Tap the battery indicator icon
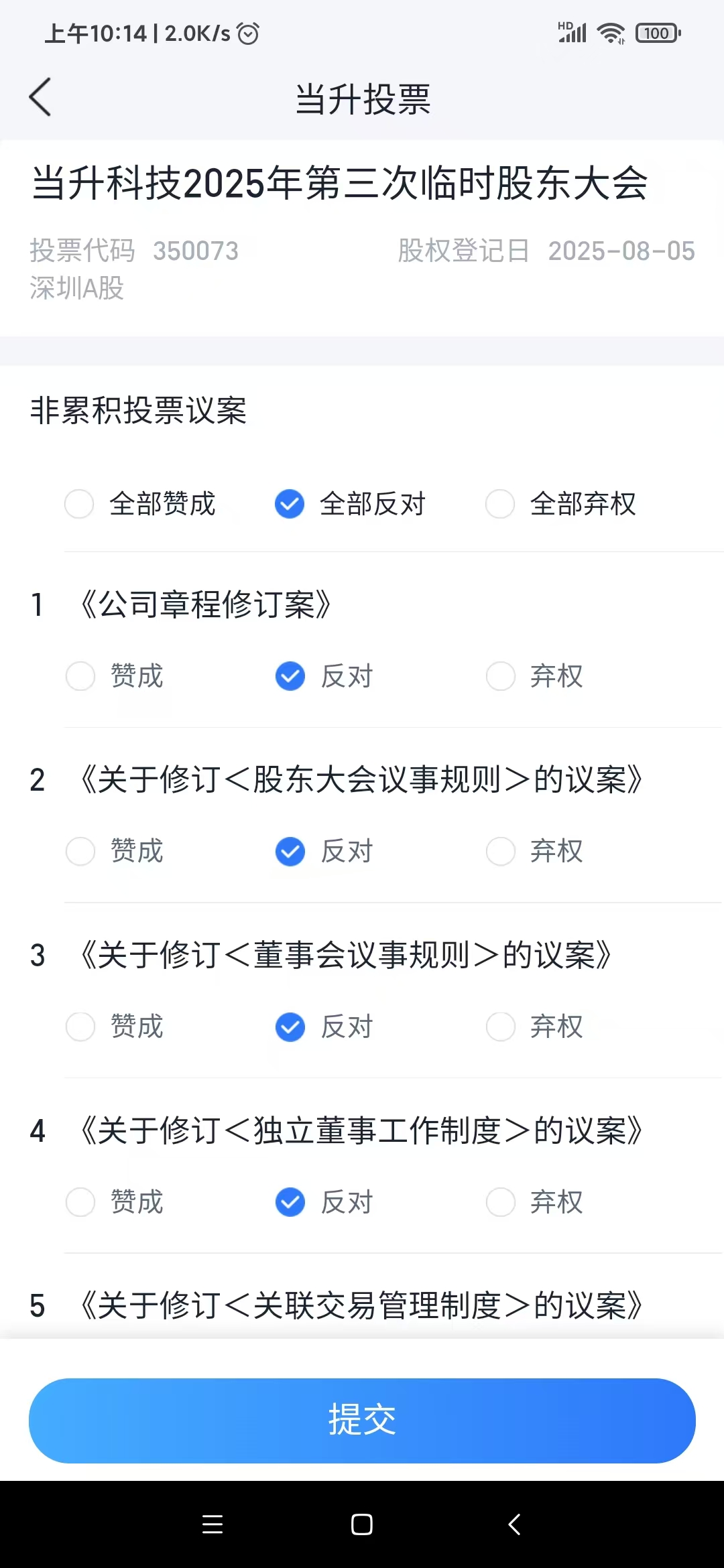The width and height of the screenshot is (724, 1568). click(658, 33)
